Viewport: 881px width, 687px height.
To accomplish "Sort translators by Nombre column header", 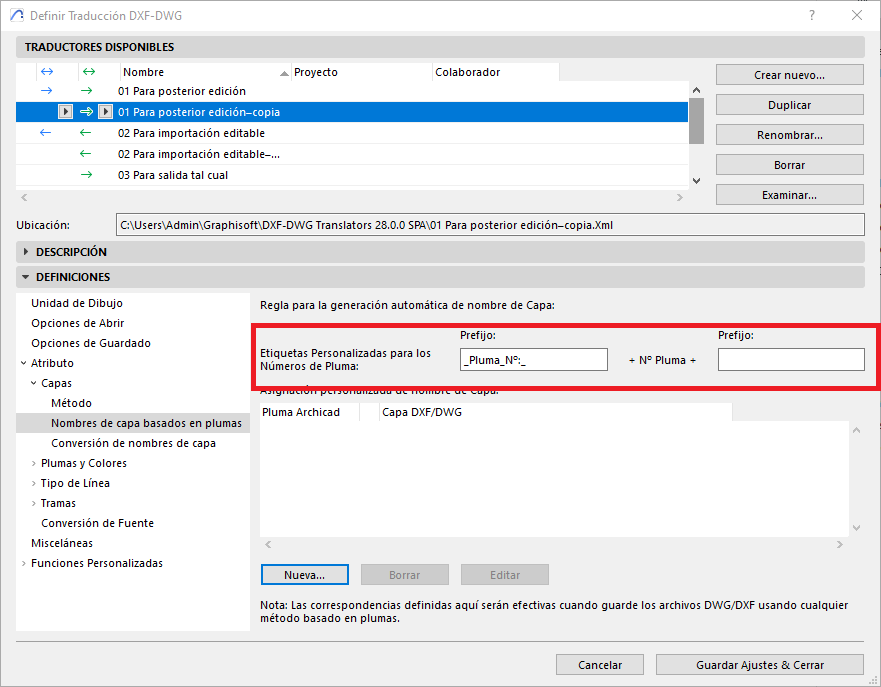I will coord(204,72).
